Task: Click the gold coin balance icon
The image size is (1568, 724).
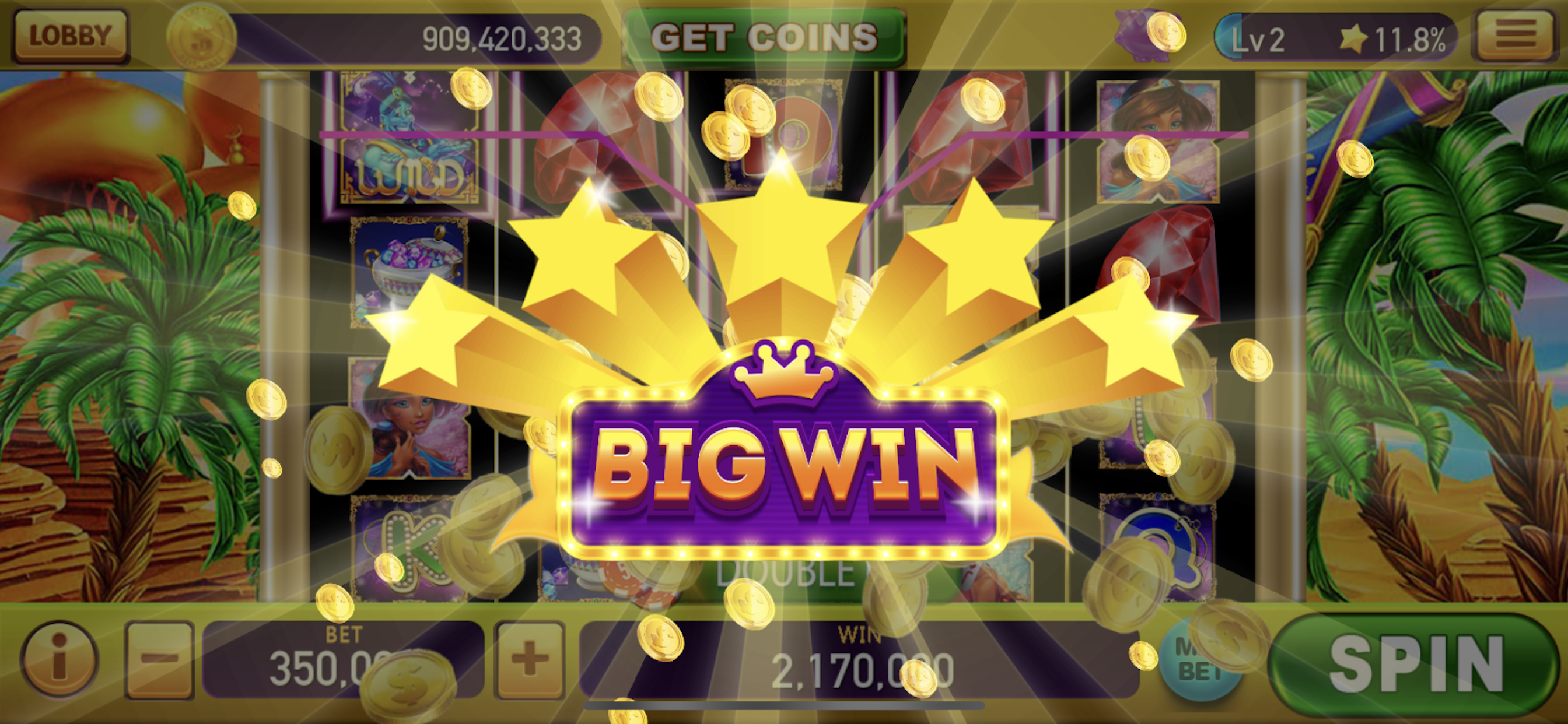Action: (x=201, y=37)
